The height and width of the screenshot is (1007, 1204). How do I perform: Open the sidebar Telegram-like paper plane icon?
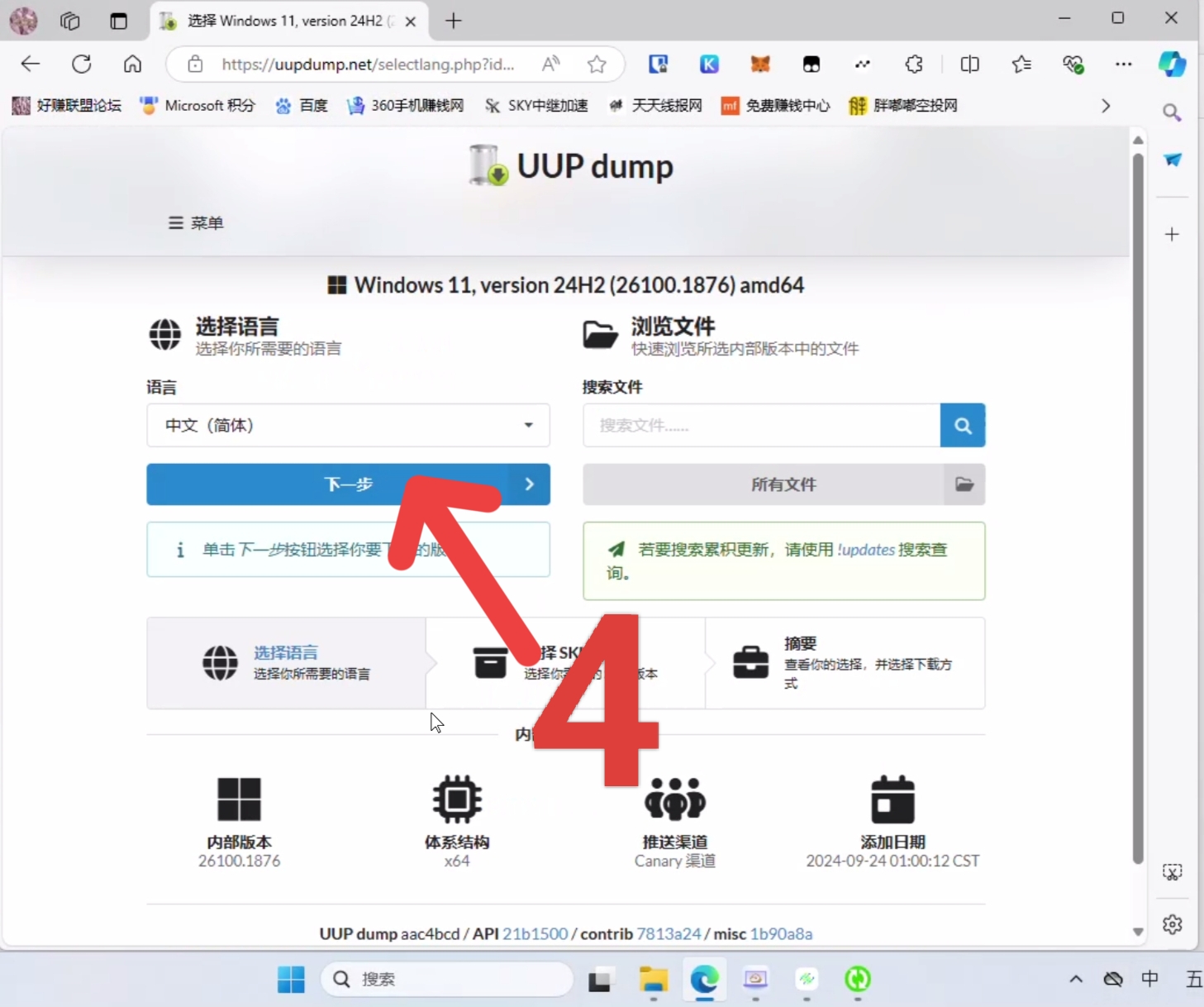coord(1172,160)
